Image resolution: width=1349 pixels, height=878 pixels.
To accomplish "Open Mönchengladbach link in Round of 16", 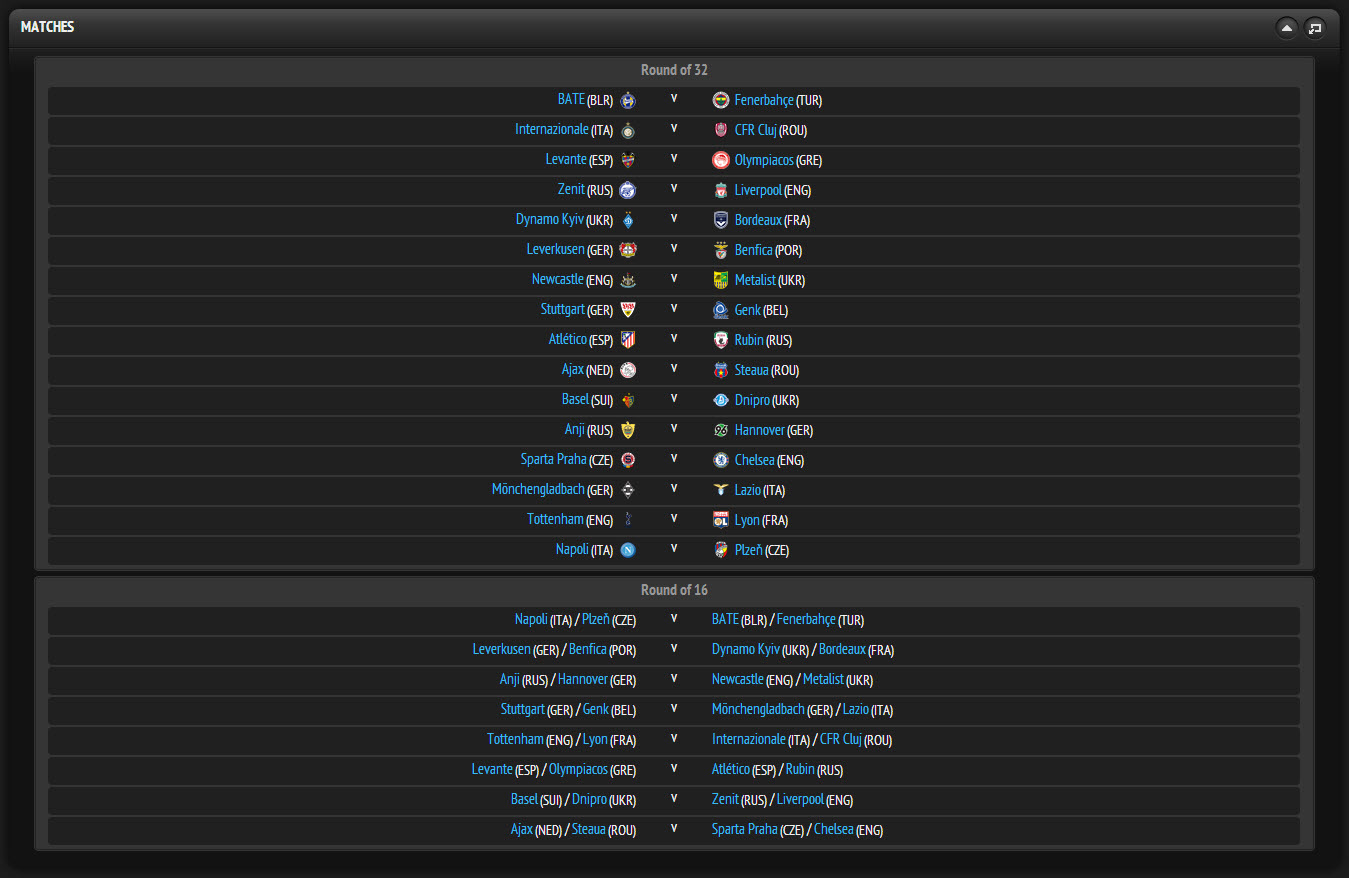I will (758, 709).
